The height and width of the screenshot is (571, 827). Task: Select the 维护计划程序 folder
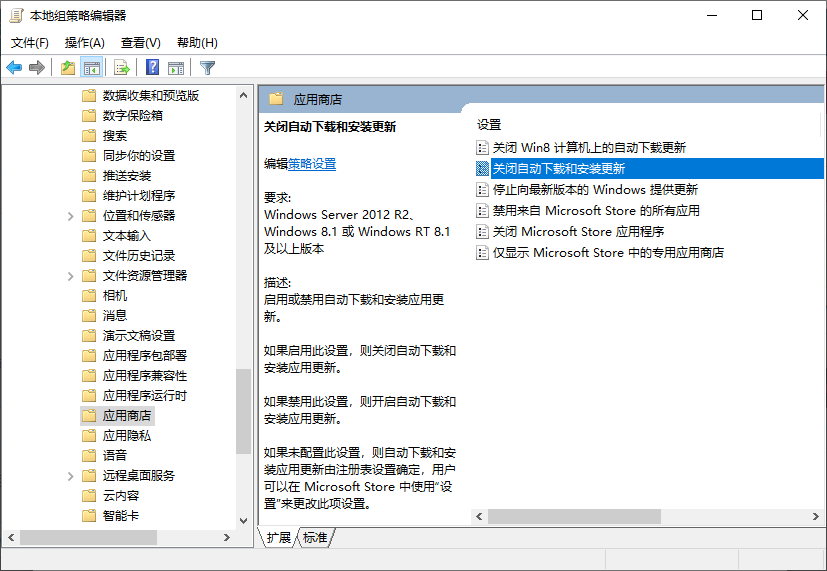[139, 196]
